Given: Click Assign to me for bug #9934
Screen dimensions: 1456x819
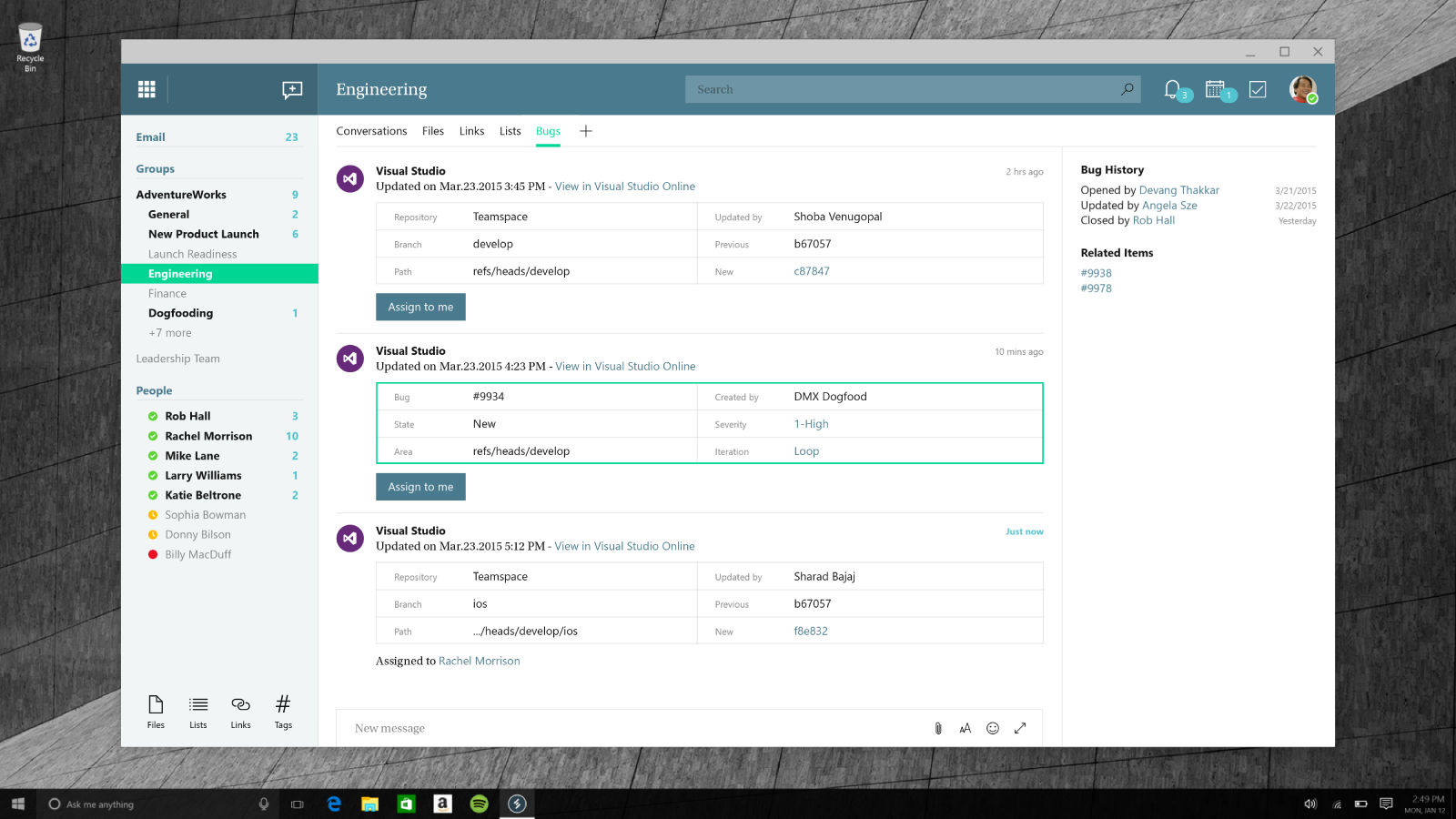Looking at the screenshot, I should (x=420, y=487).
